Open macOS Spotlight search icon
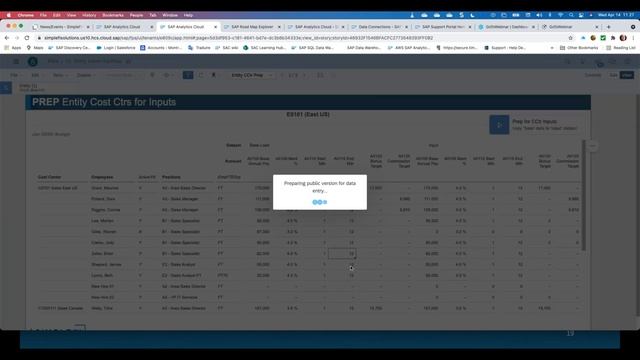Image resolution: width=640 pixels, height=360 pixels. tap(571, 15)
